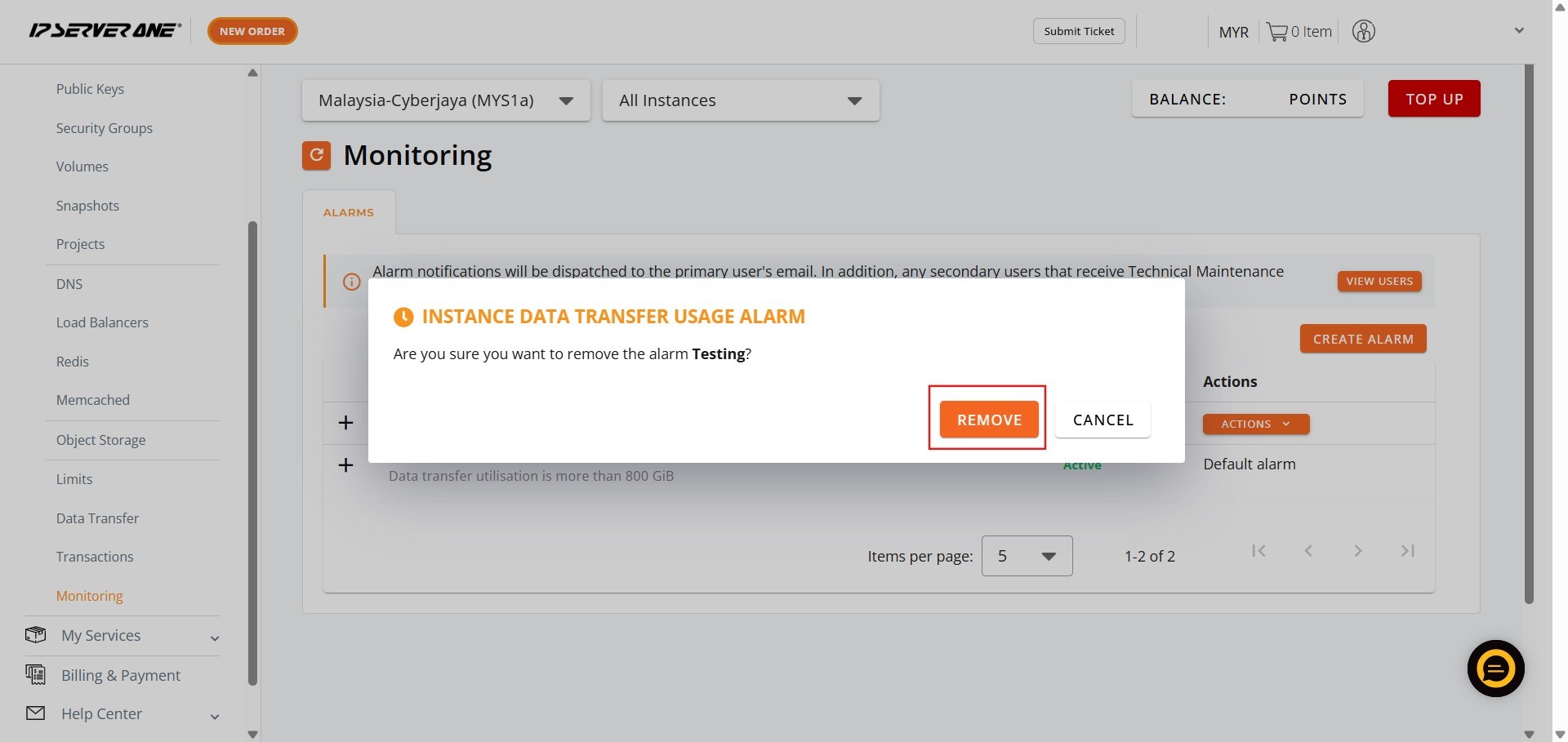Select the Alarms tab
The height and width of the screenshot is (742, 1568).
click(x=349, y=212)
